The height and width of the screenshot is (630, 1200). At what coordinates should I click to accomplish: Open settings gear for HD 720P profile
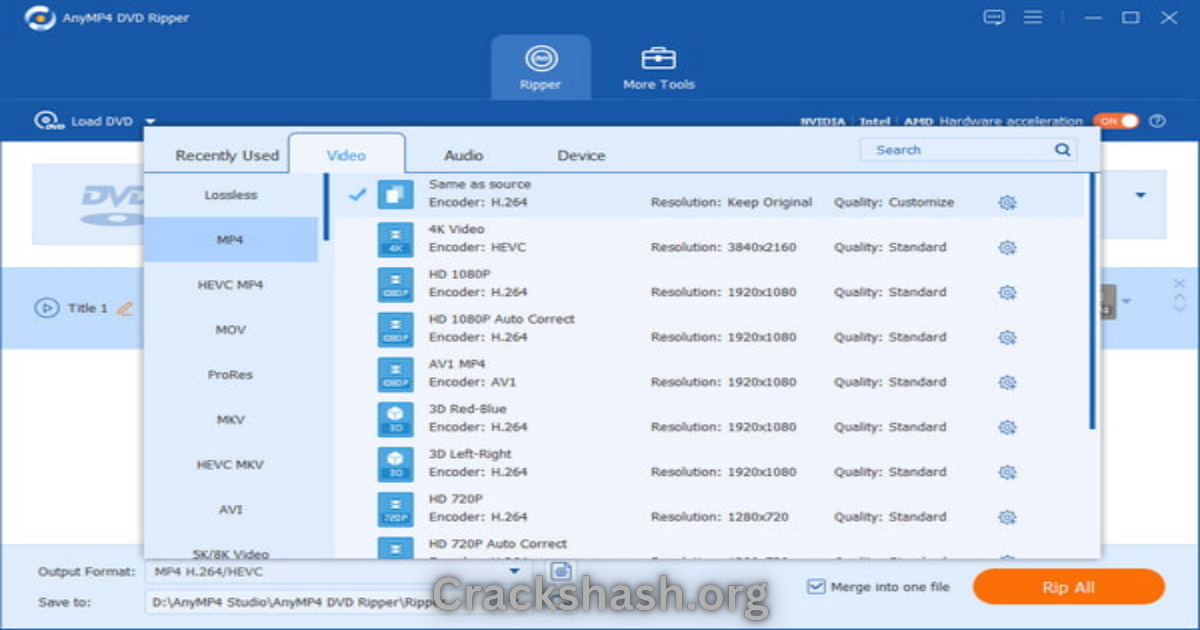click(x=1007, y=517)
